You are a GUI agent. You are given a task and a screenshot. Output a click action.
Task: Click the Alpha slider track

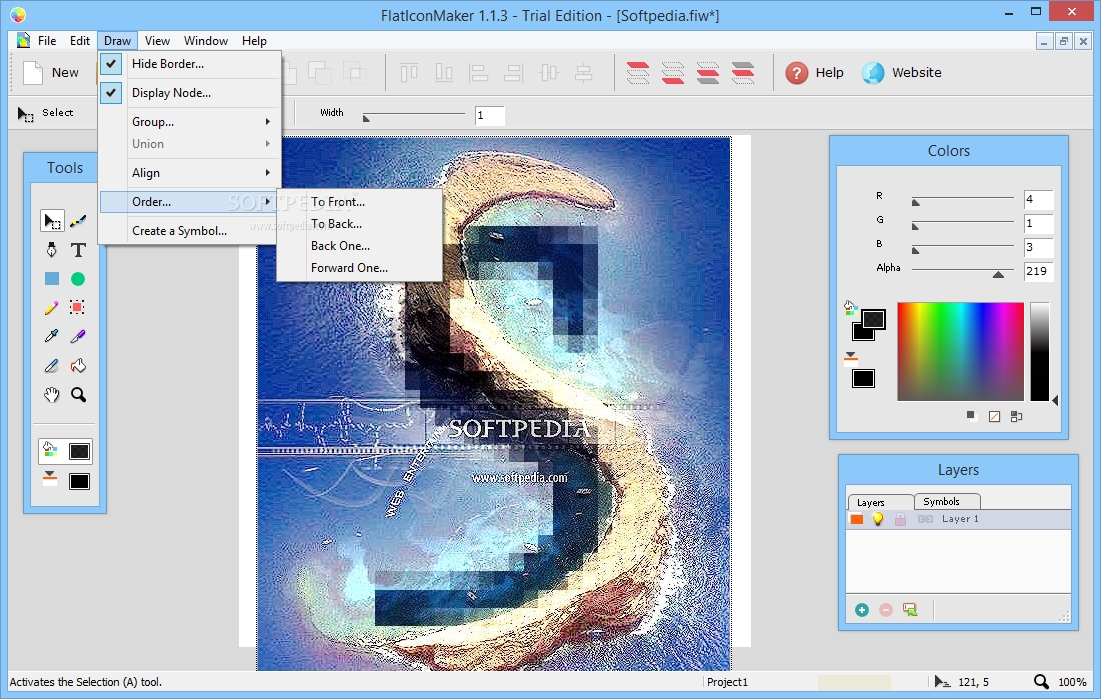click(962, 271)
